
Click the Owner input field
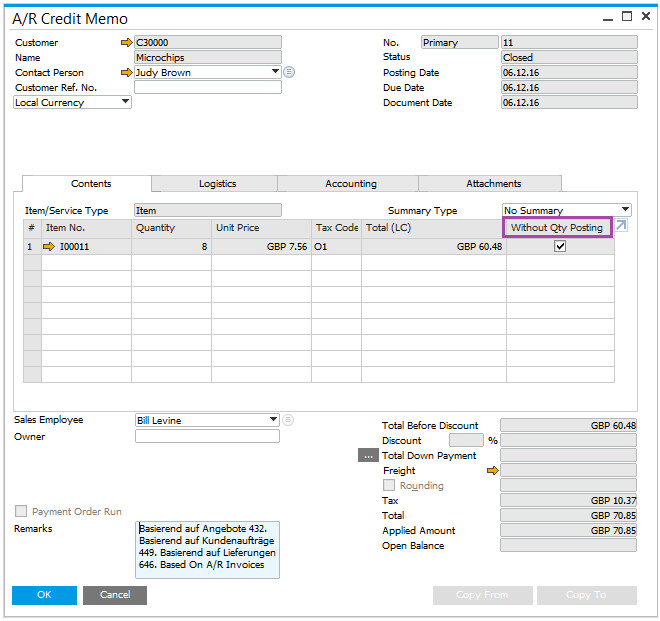208,436
